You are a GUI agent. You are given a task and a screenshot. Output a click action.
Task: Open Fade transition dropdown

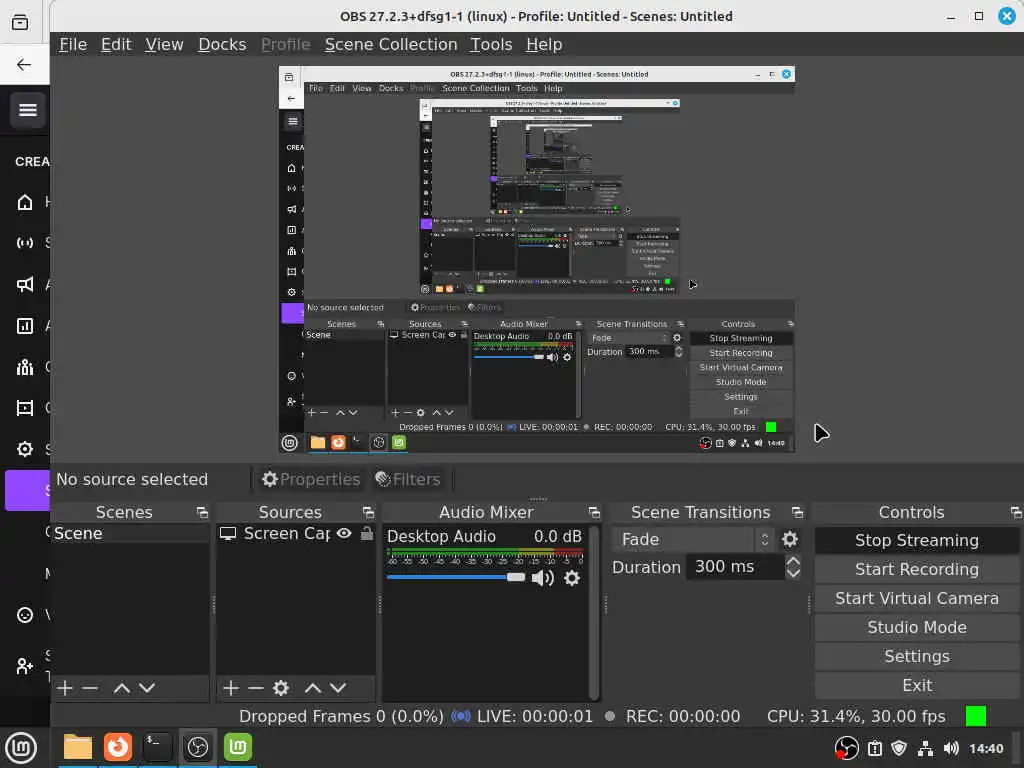tap(693, 539)
